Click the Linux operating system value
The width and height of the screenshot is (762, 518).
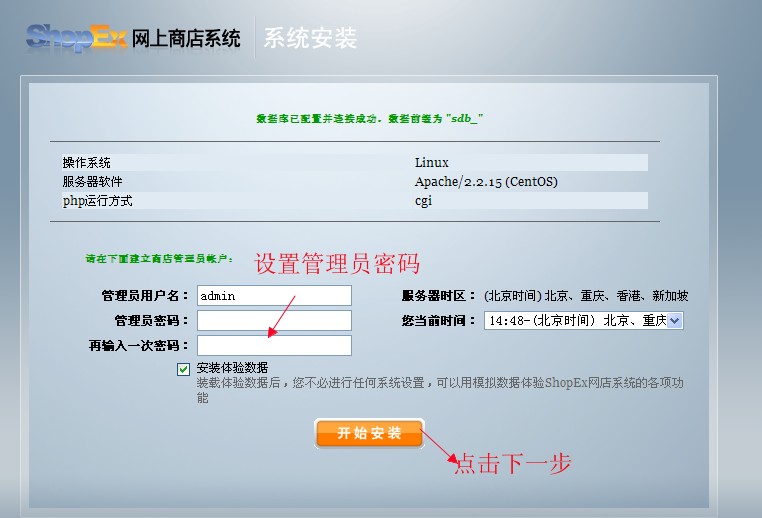coord(432,162)
